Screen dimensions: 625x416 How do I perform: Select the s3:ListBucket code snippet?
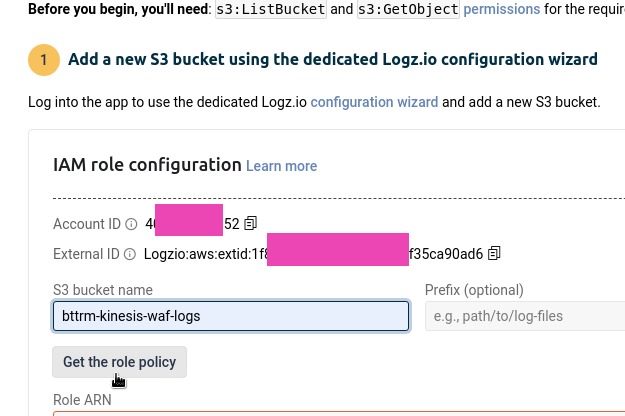click(271, 9)
